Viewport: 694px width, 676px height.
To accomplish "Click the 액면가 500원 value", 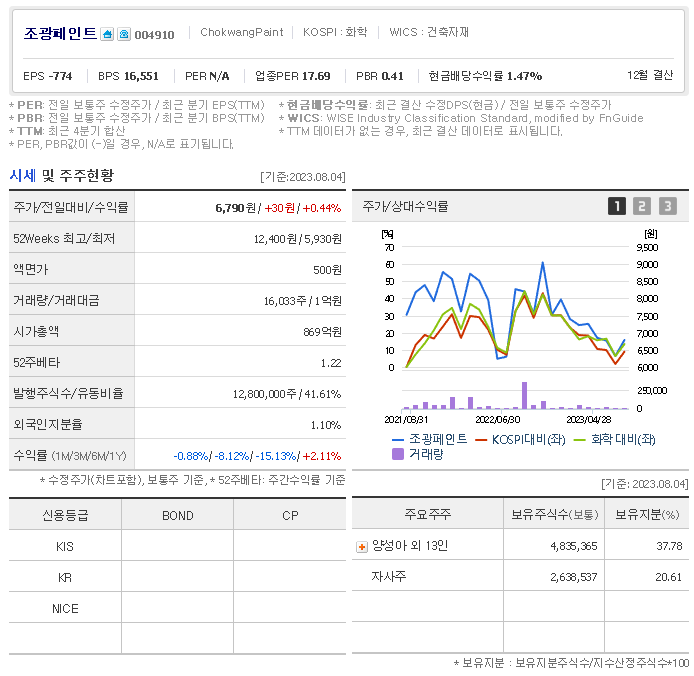I will [328, 270].
